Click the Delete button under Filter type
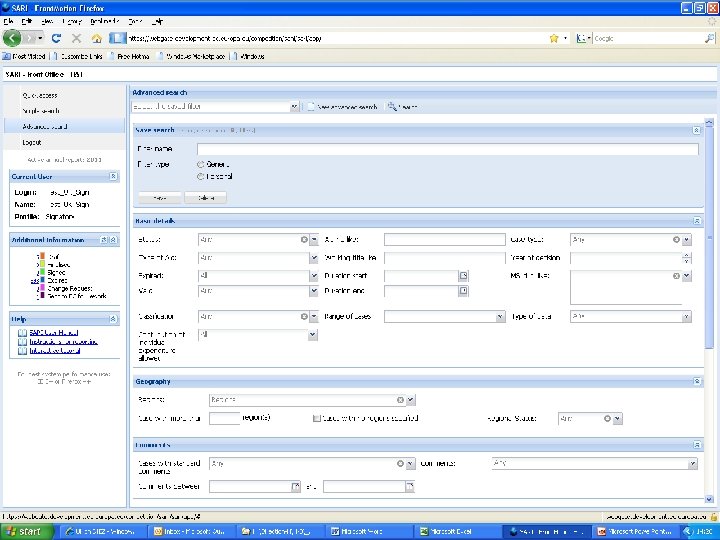The height and width of the screenshot is (540, 720). pos(206,198)
